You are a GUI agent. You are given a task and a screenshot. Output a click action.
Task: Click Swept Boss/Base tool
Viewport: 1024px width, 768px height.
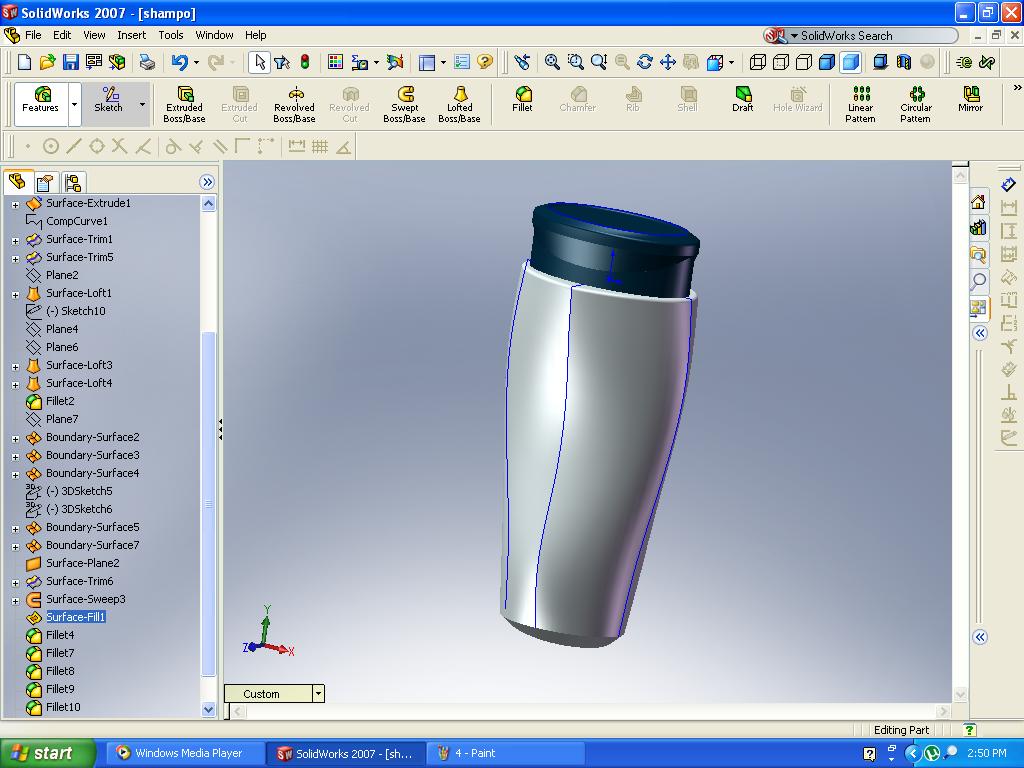404,104
